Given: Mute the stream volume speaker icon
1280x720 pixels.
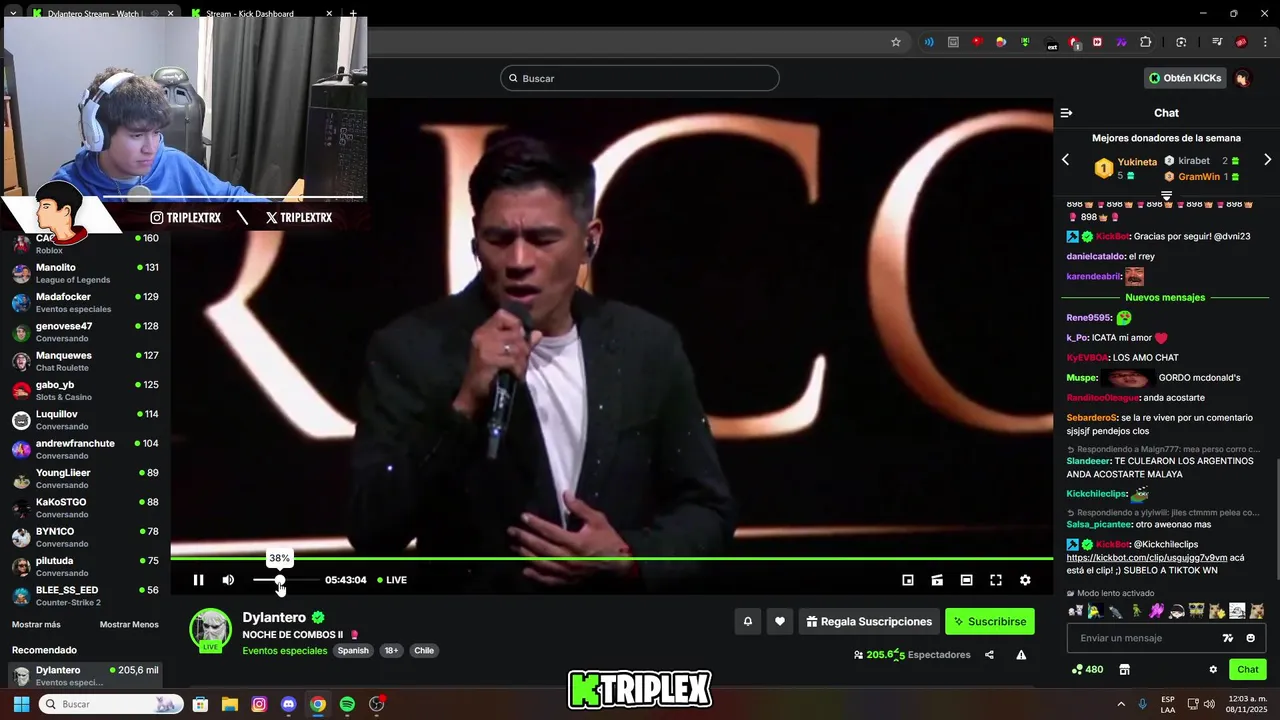Looking at the screenshot, I should click(228, 580).
